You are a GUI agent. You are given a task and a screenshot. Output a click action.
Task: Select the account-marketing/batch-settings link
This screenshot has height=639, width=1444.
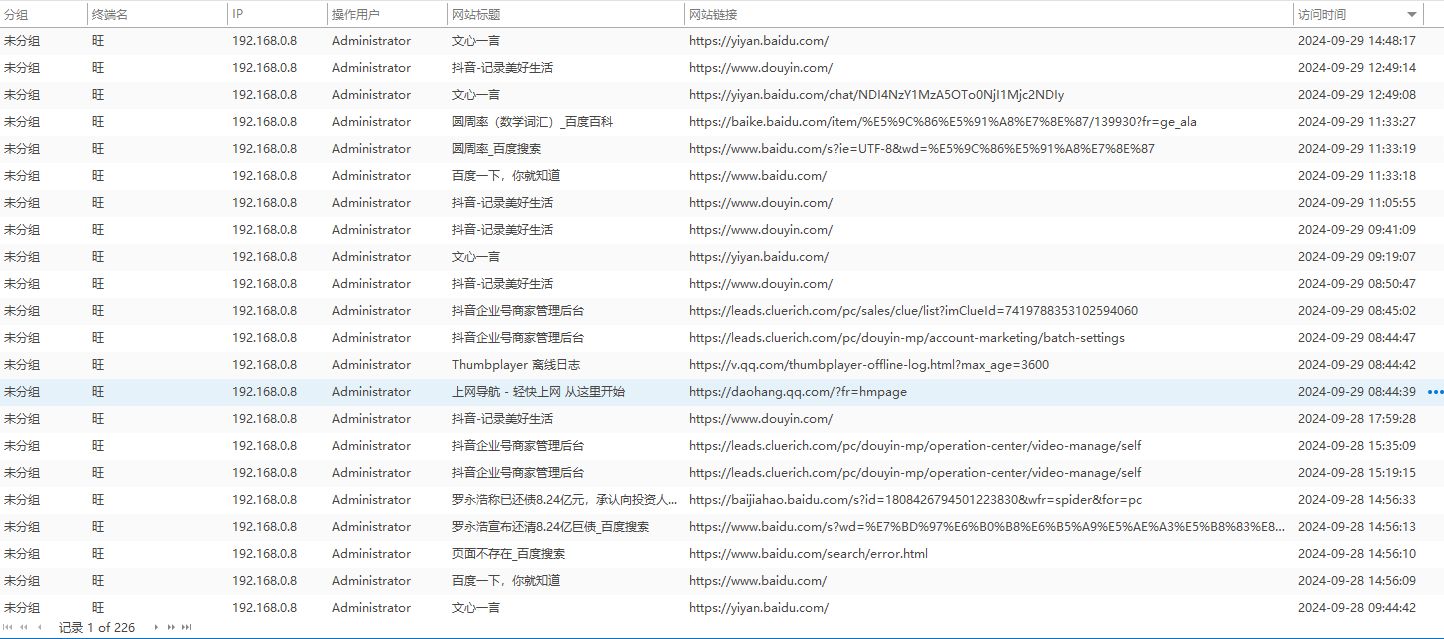[x=907, y=338]
